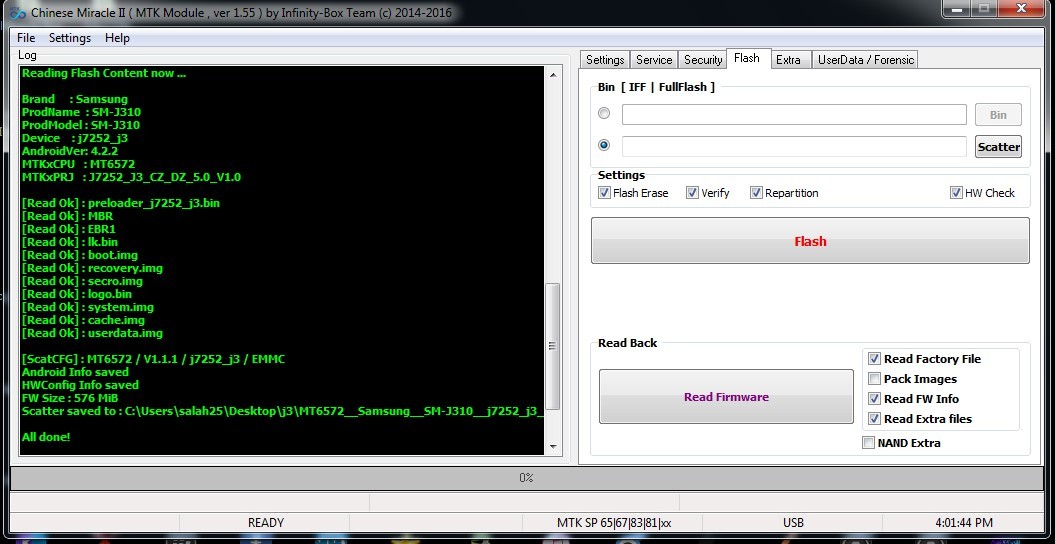Click the 'HWConfig Info saved' log line
The height and width of the screenshot is (544, 1055).
[80, 385]
